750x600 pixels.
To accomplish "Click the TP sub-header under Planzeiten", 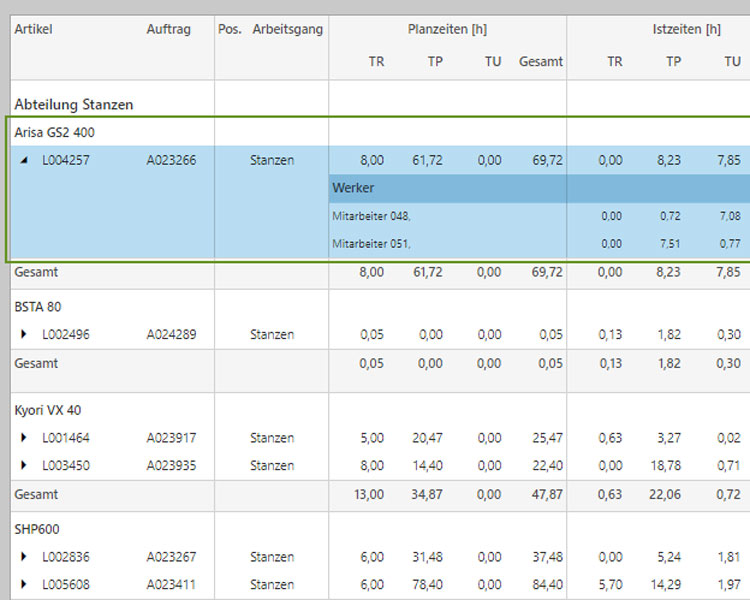I will click(x=435, y=61).
